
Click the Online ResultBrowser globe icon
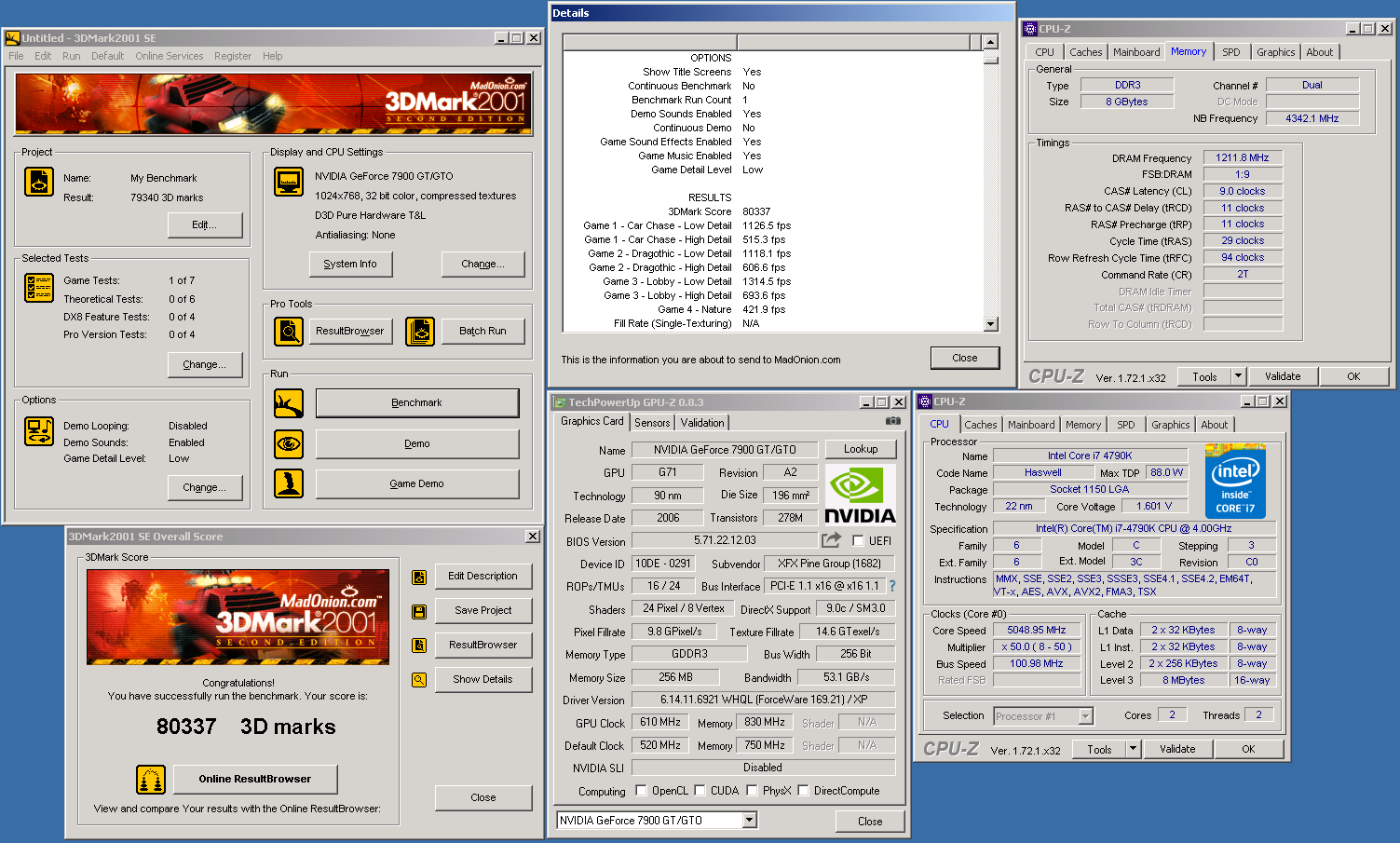151,779
